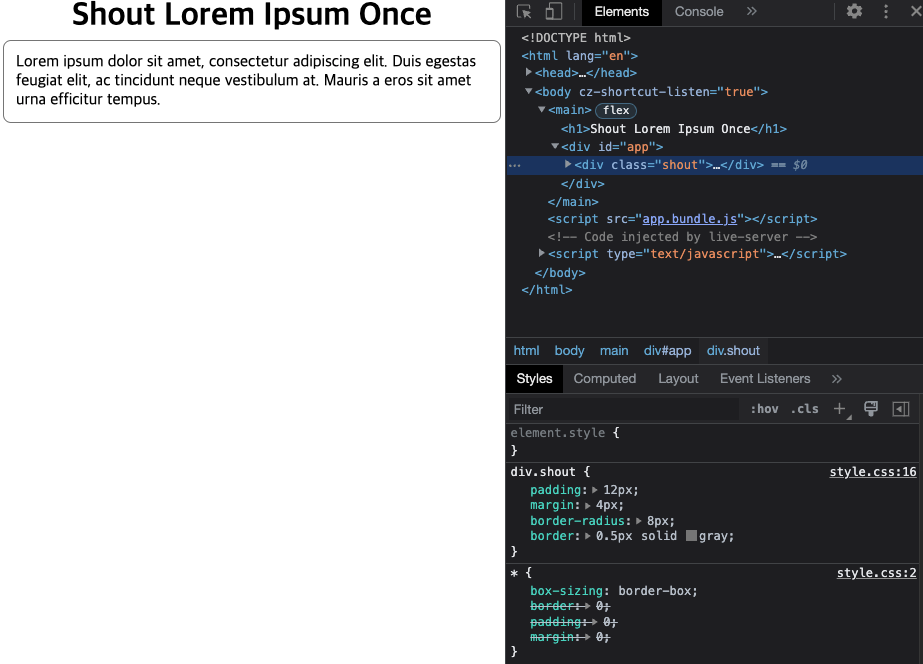
Task: Select the Elements tab
Action: tap(622, 12)
